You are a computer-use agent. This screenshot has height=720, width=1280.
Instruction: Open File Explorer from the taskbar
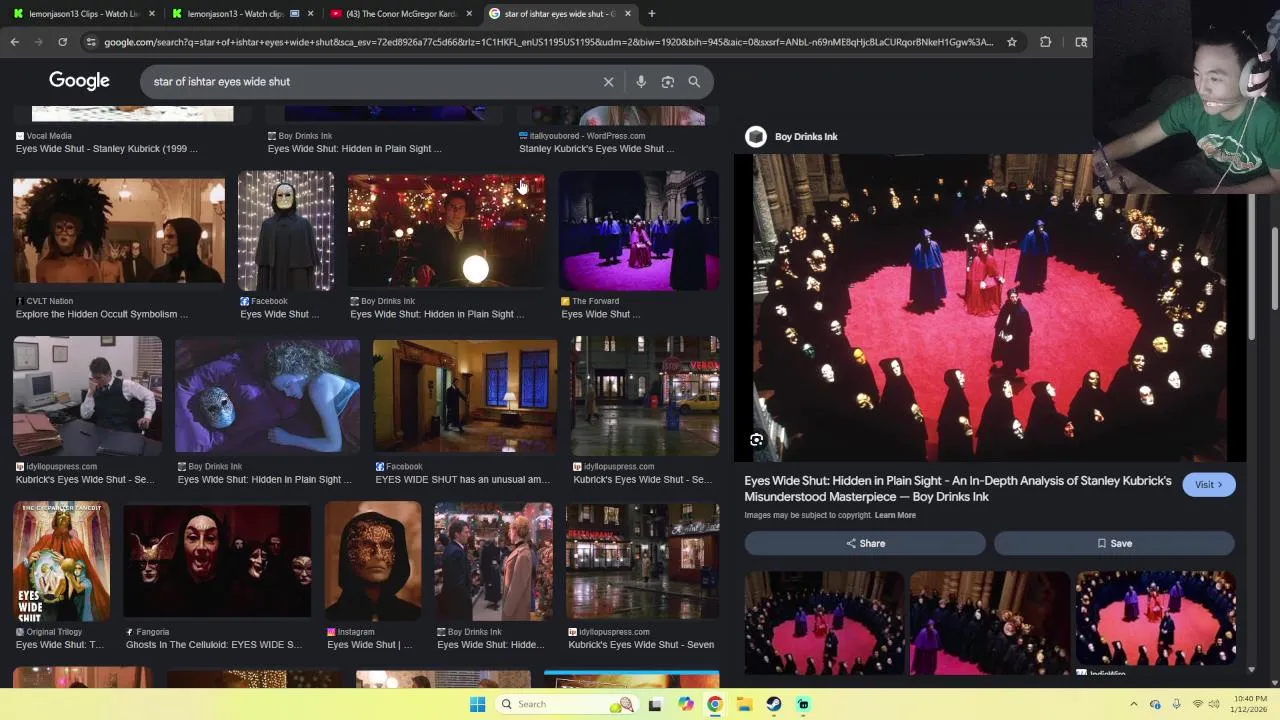tap(745, 704)
